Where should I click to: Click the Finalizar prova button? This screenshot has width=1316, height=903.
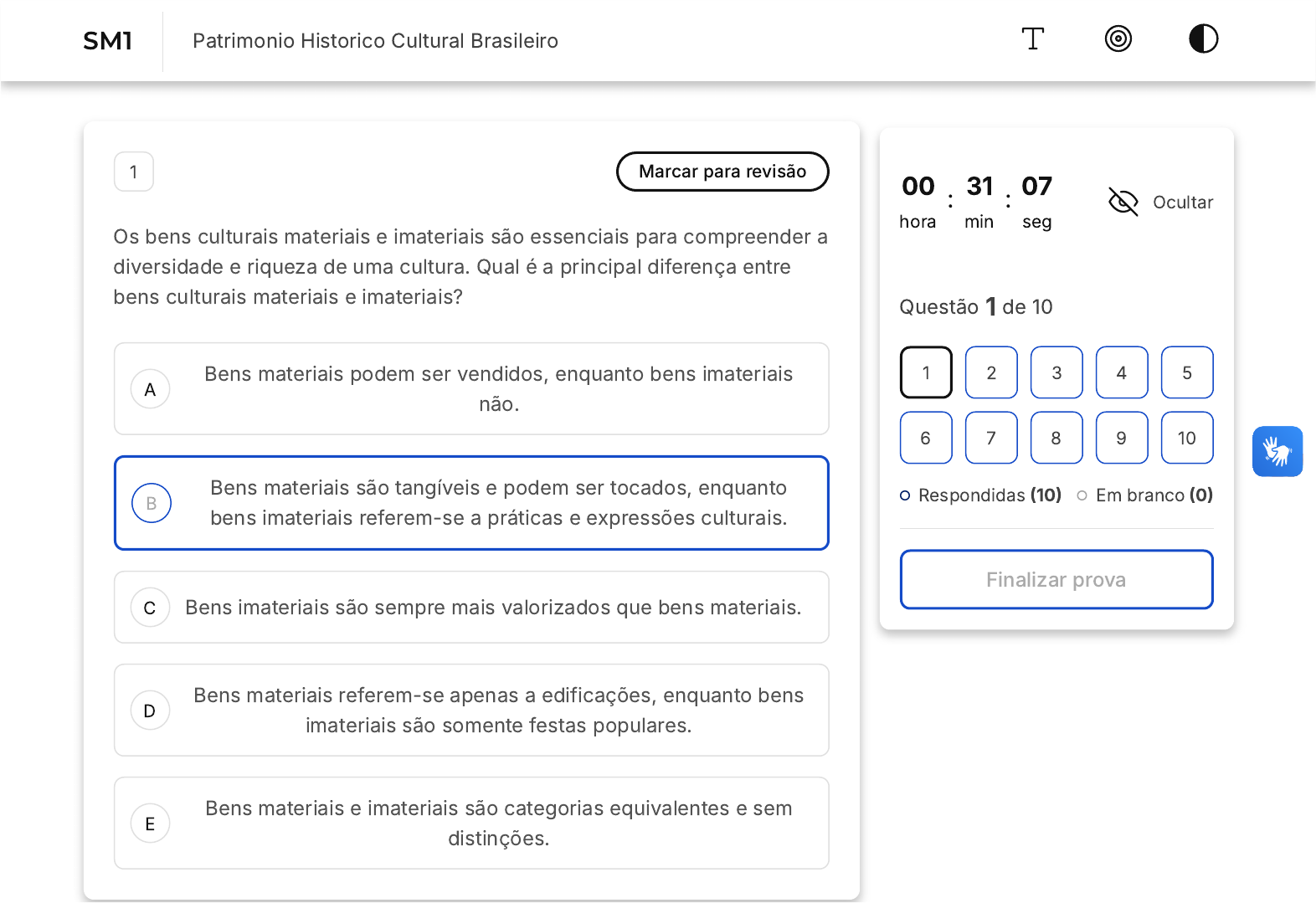point(1056,579)
